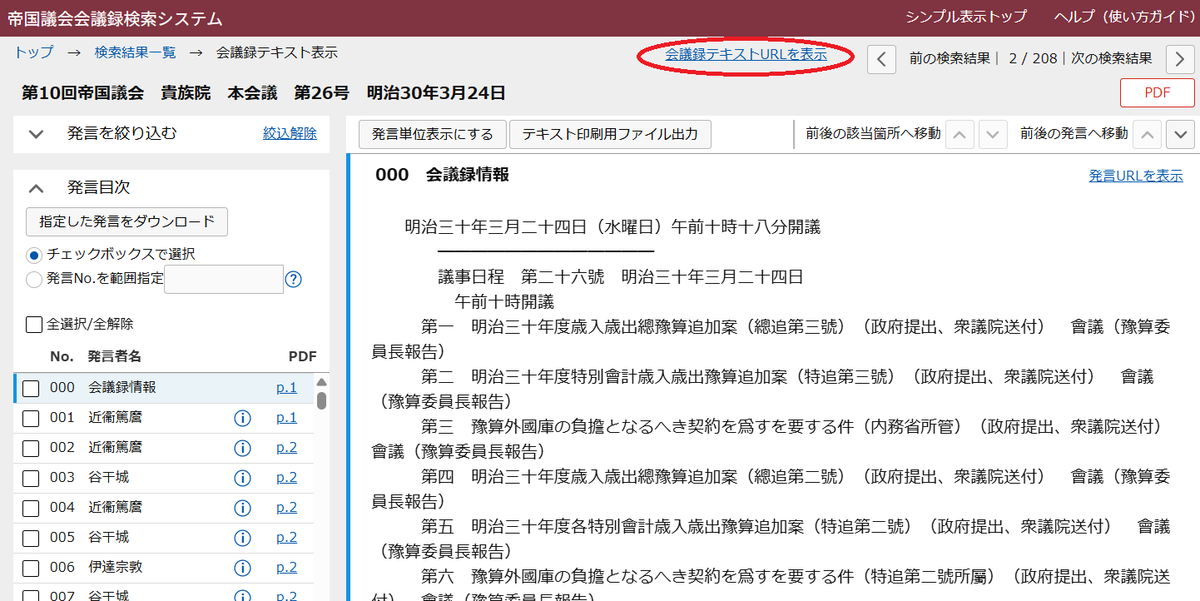Click 発言単位表示にする button
Image resolution: width=1200 pixels, height=601 pixels.
click(x=432, y=133)
